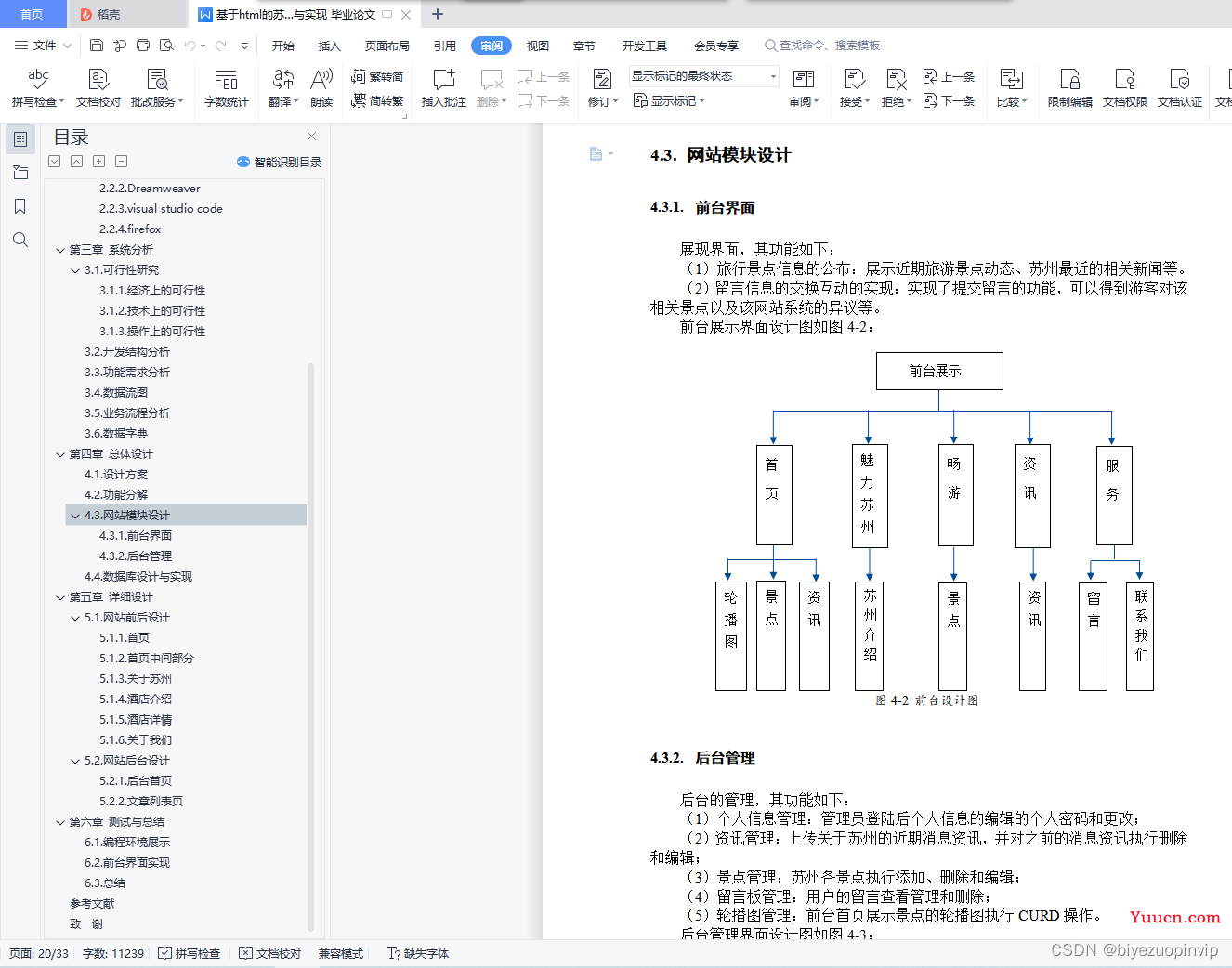Click 接受 to accept revision

pyautogui.click(x=854, y=88)
